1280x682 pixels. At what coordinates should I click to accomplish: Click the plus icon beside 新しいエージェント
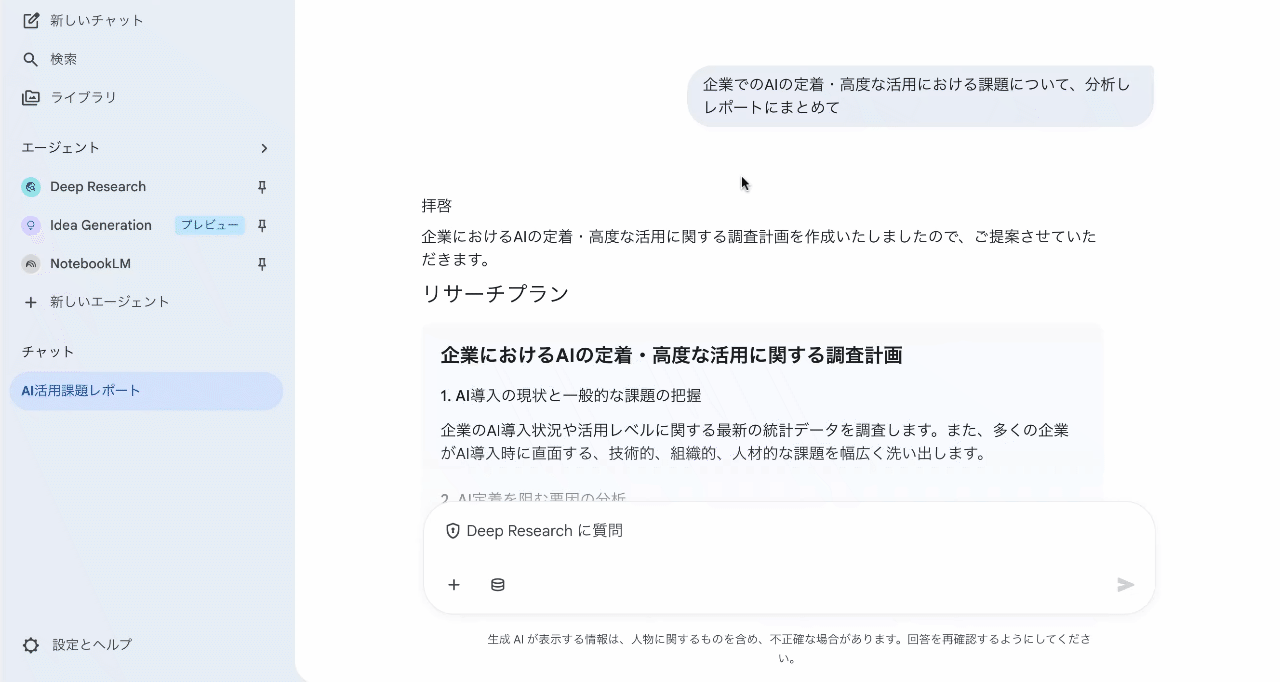[31, 302]
